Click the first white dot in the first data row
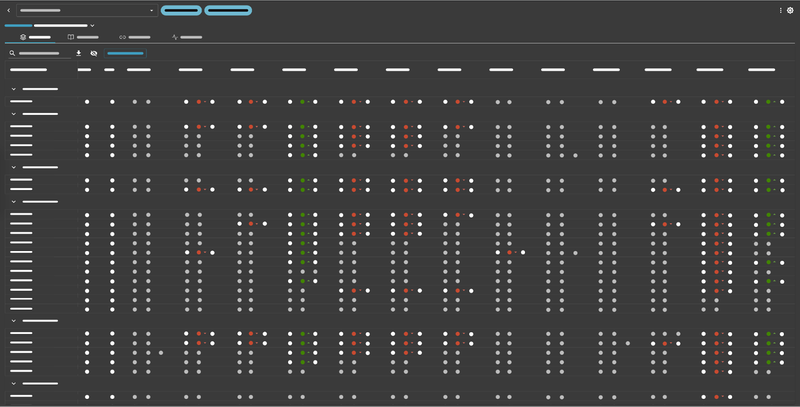Viewport: 800px width, 407px height. (x=87, y=102)
